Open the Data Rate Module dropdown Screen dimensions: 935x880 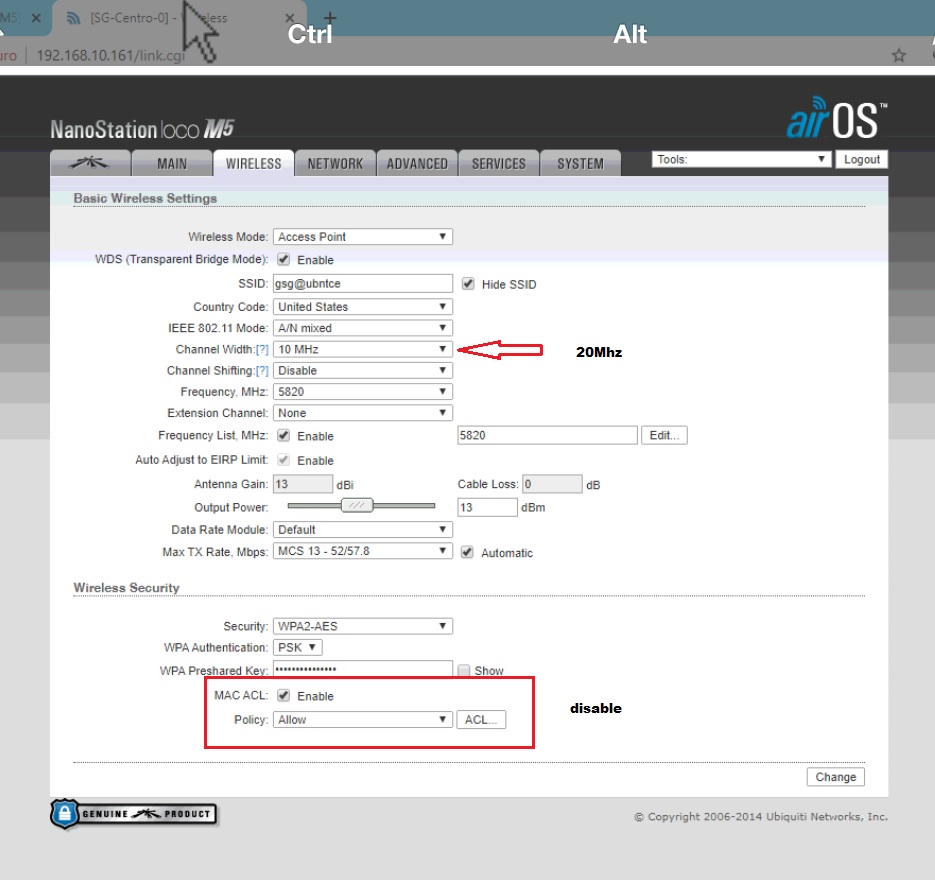coord(363,529)
